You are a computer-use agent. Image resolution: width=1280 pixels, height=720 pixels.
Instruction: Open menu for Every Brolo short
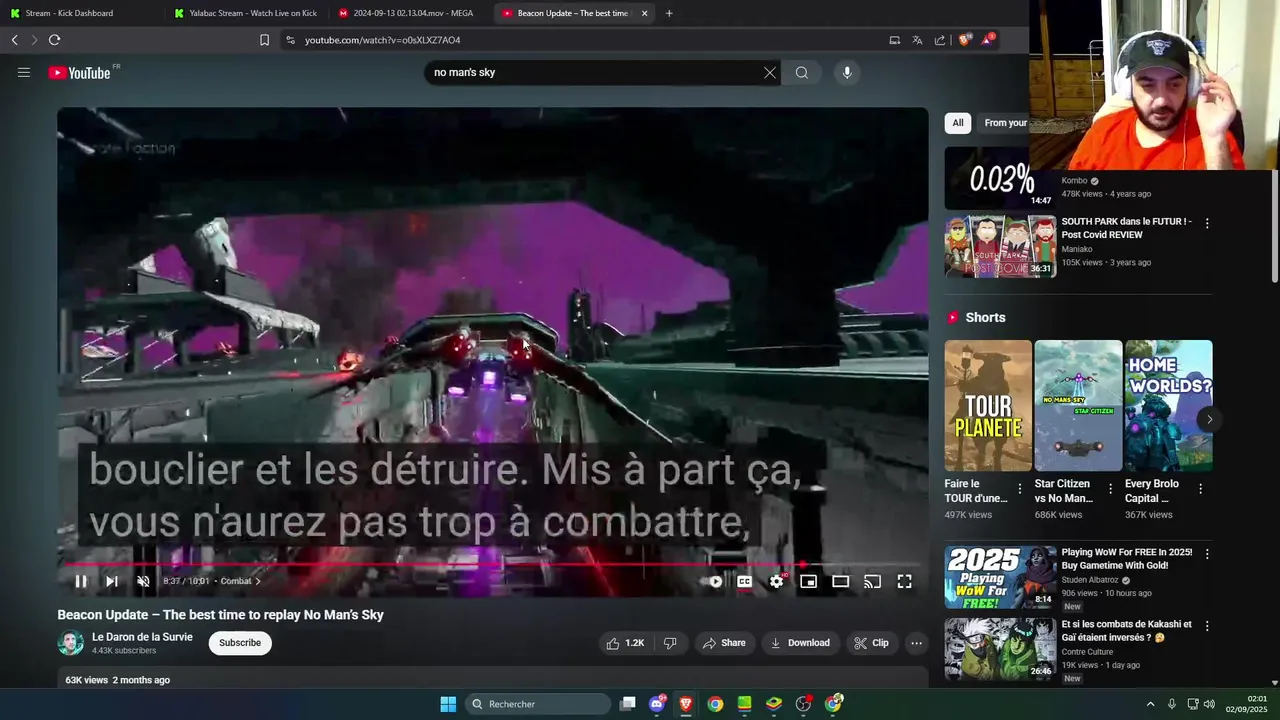pos(1200,489)
